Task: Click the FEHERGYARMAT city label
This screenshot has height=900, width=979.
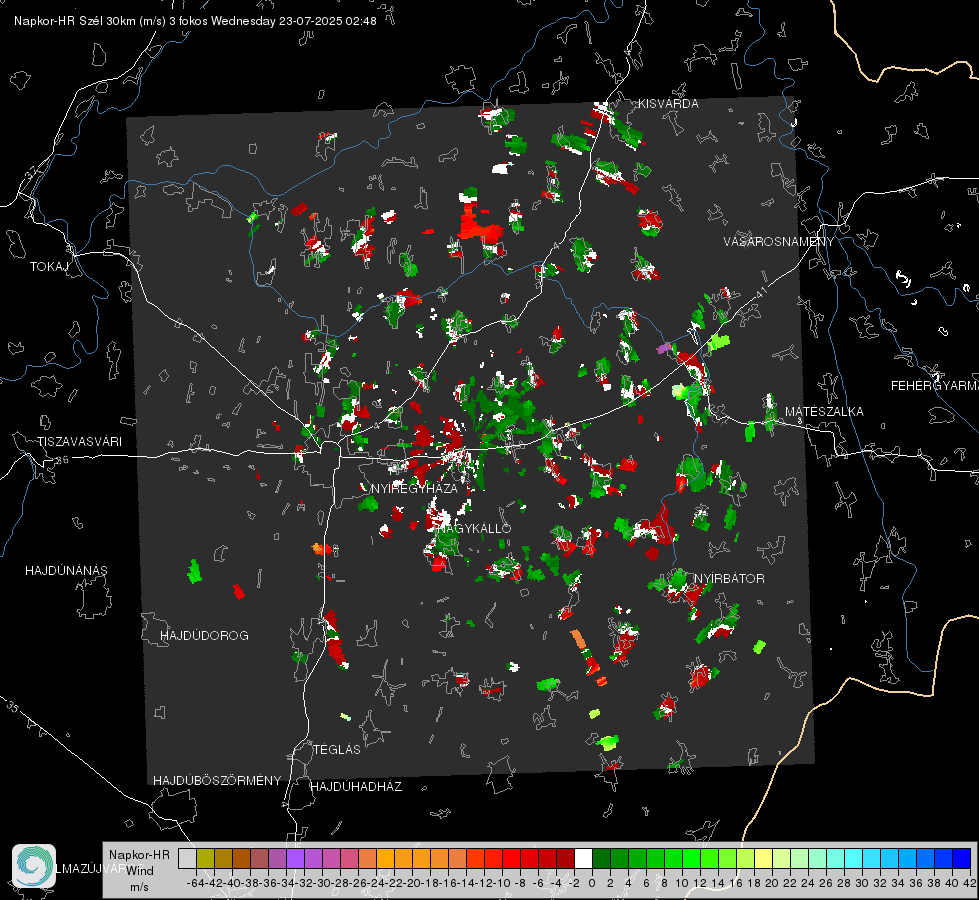Action: coord(934,386)
